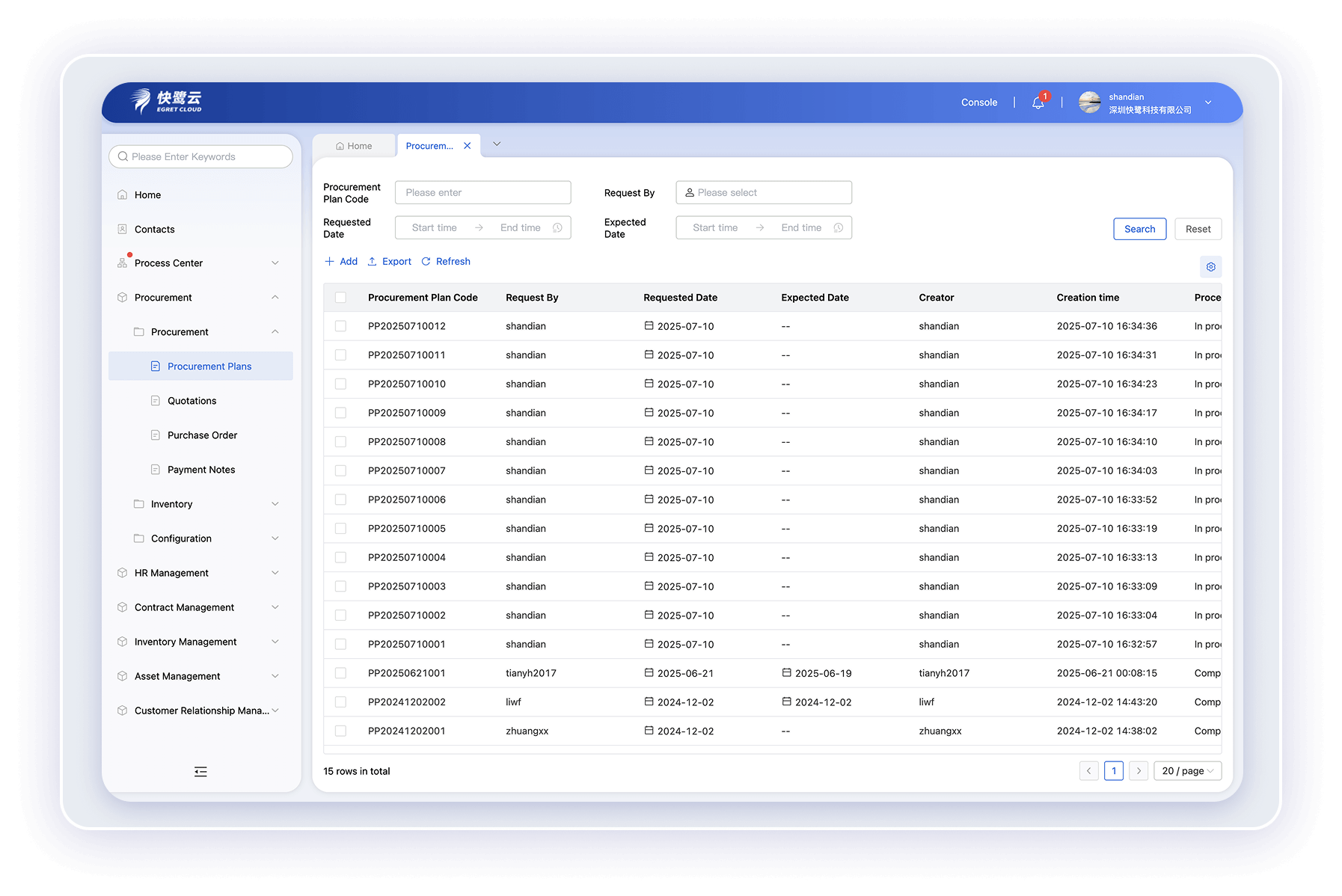
Task: Collapse the sidebar using the bottom icon
Action: (x=200, y=771)
